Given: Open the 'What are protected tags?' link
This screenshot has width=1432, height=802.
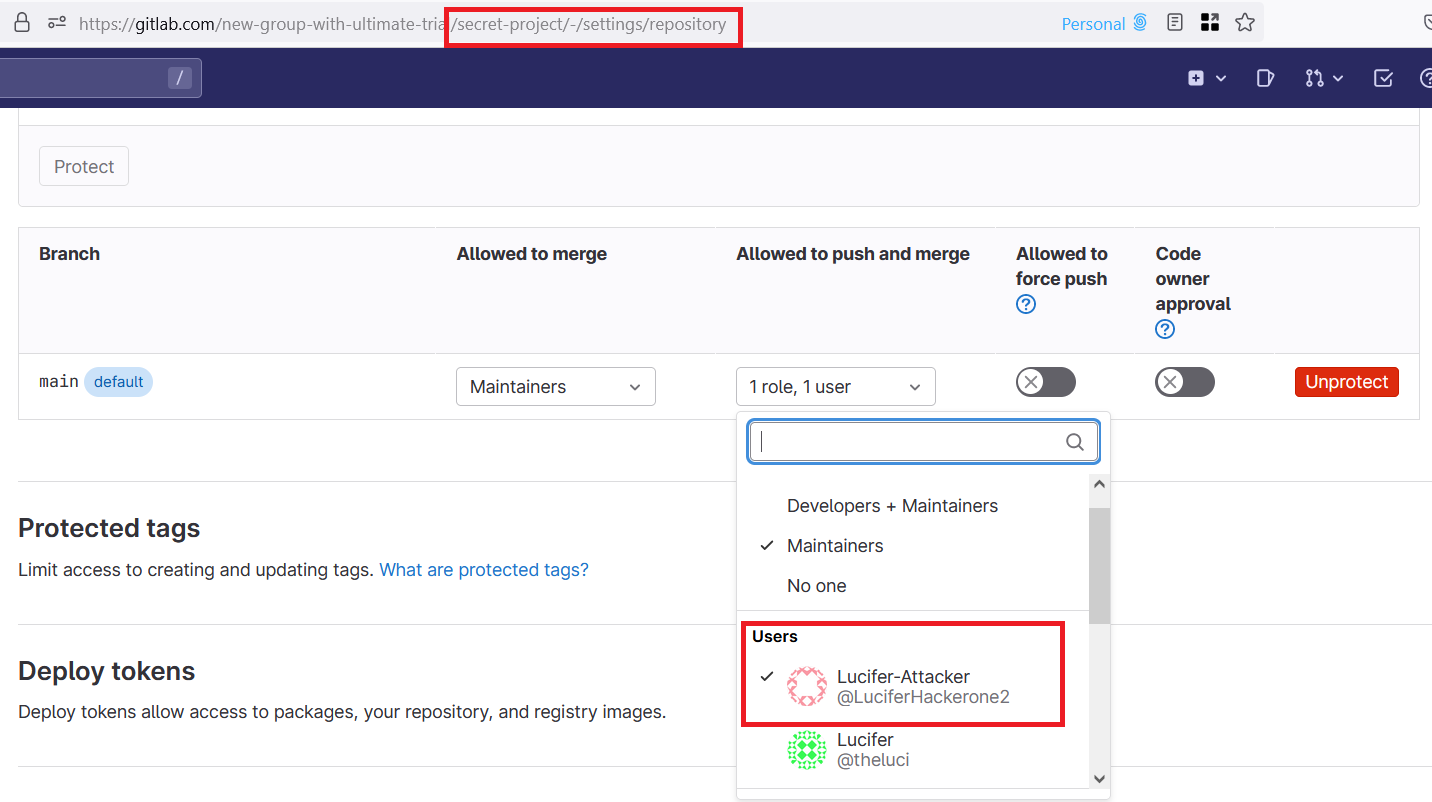Looking at the screenshot, I should click(x=484, y=570).
